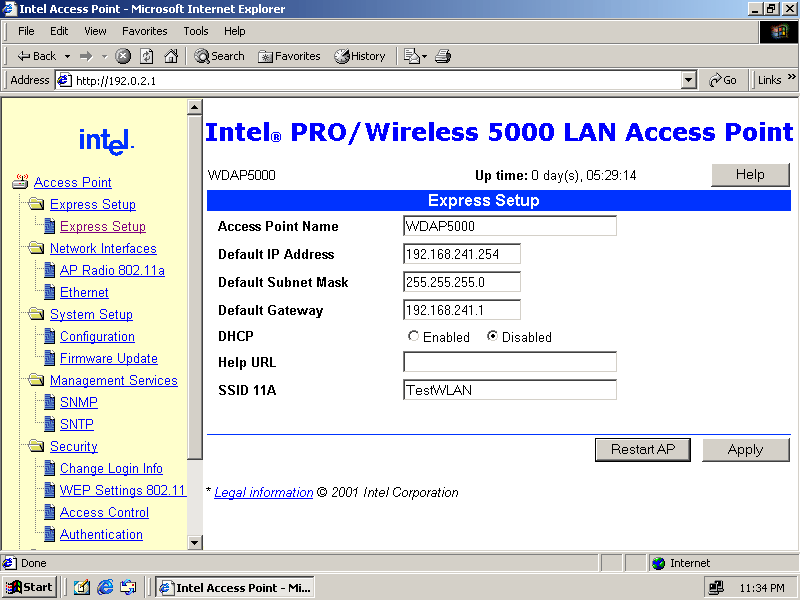The height and width of the screenshot is (600, 800).
Task: Select the DHCP Disabled option
Action: pos(492,337)
